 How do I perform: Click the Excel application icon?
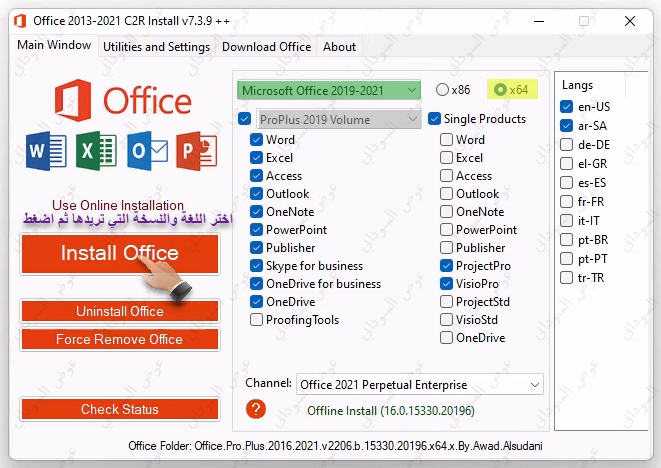tap(96, 151)
